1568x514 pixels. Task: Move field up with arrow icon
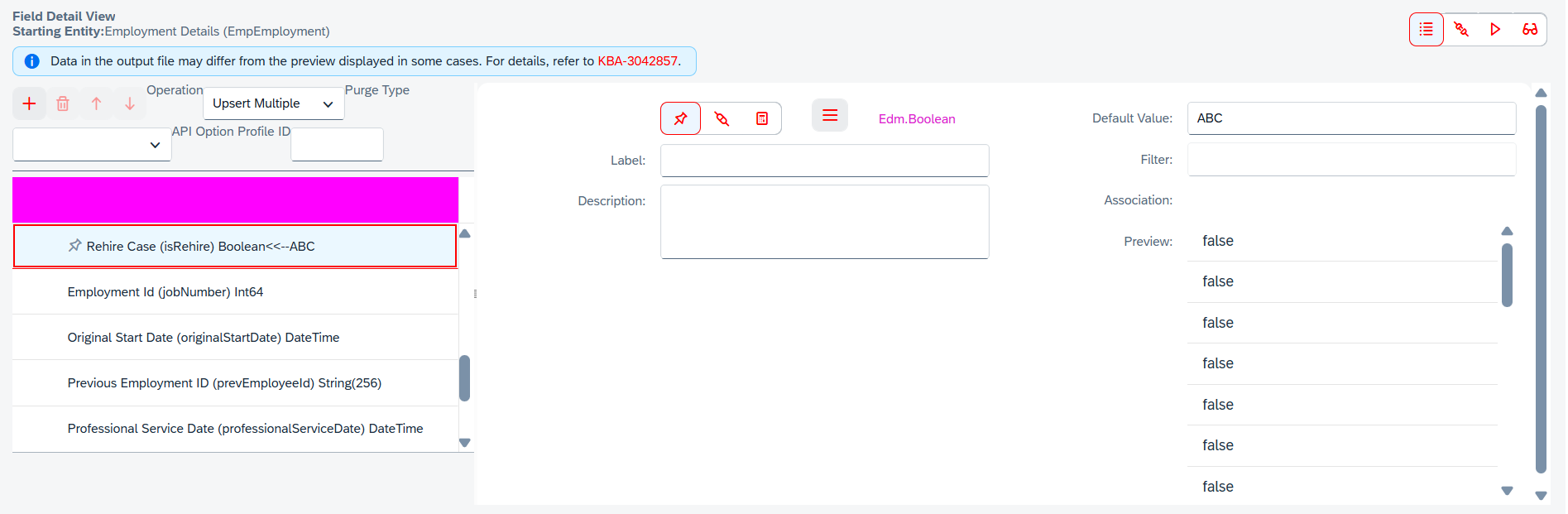coord(96,103)
